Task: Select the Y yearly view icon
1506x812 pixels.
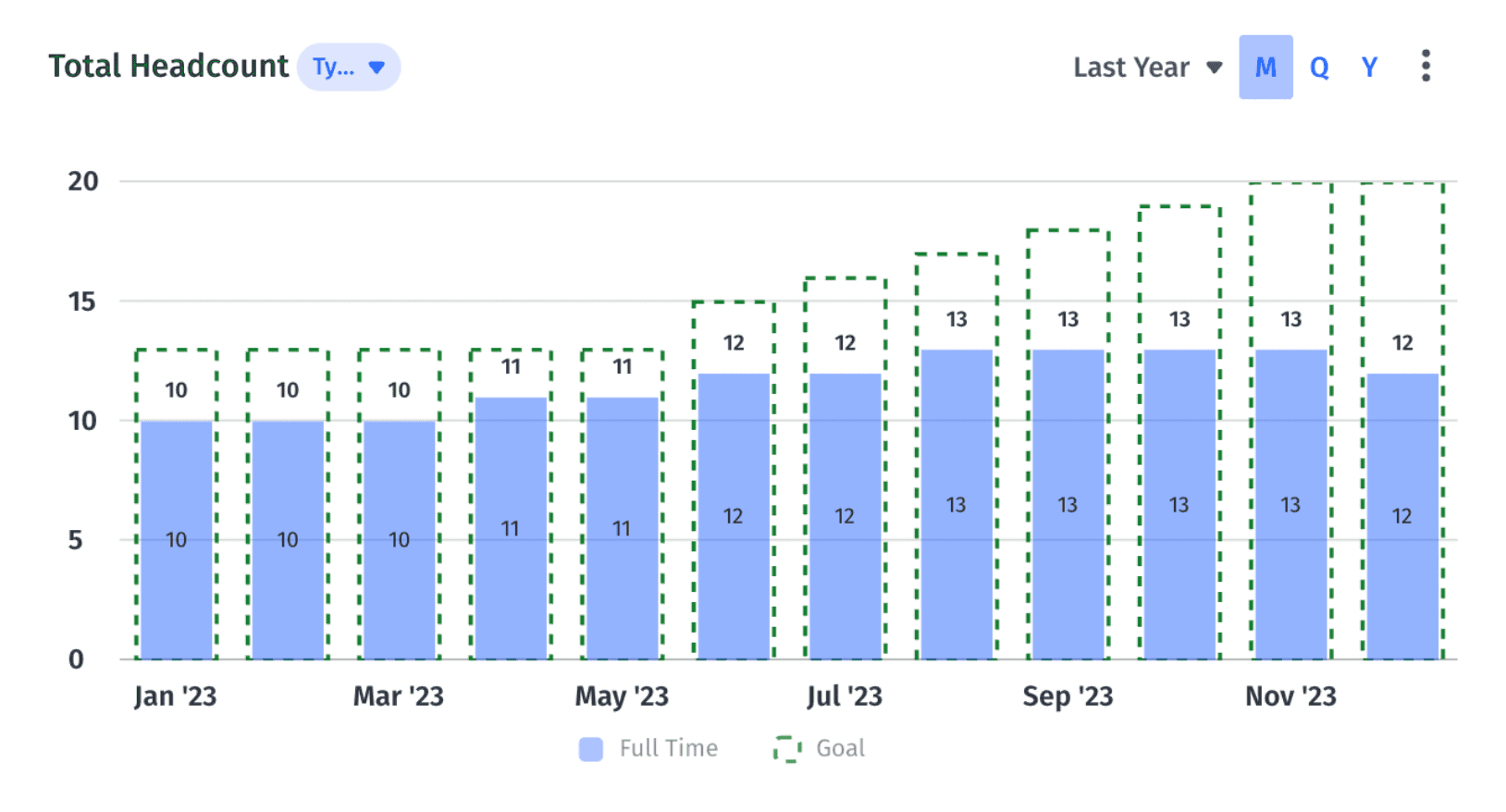Action: click(x=1369, y=66)
